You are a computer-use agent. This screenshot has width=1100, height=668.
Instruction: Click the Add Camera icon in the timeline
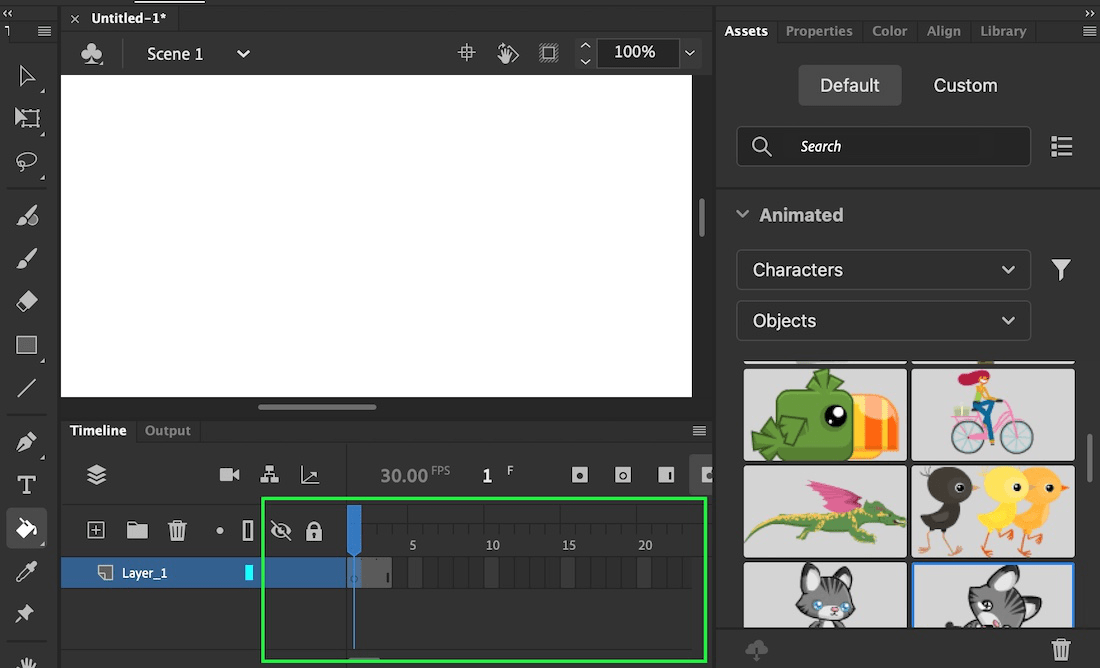coord(229,475)
